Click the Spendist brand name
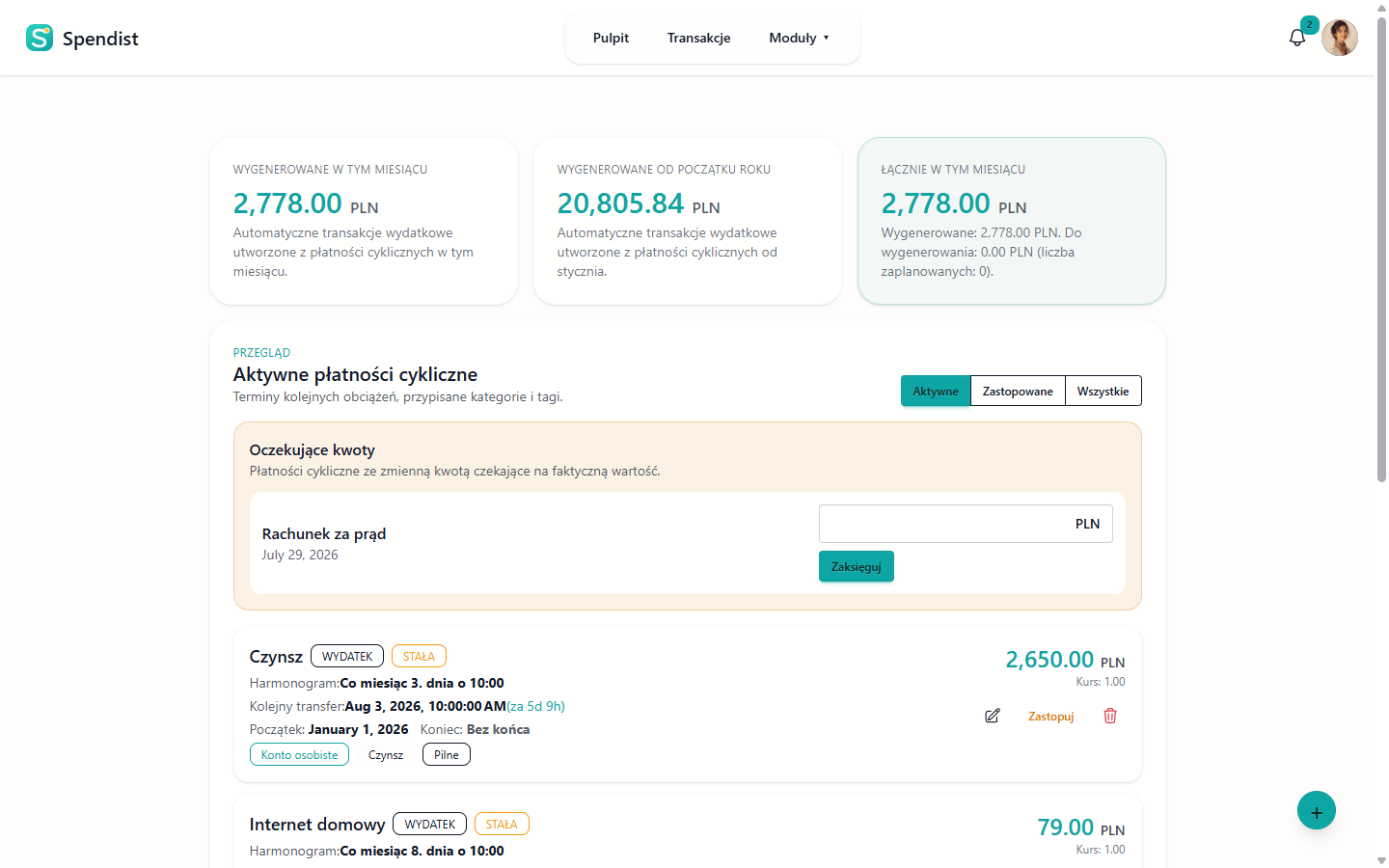The image size is (1389, 868). point(100,39)
